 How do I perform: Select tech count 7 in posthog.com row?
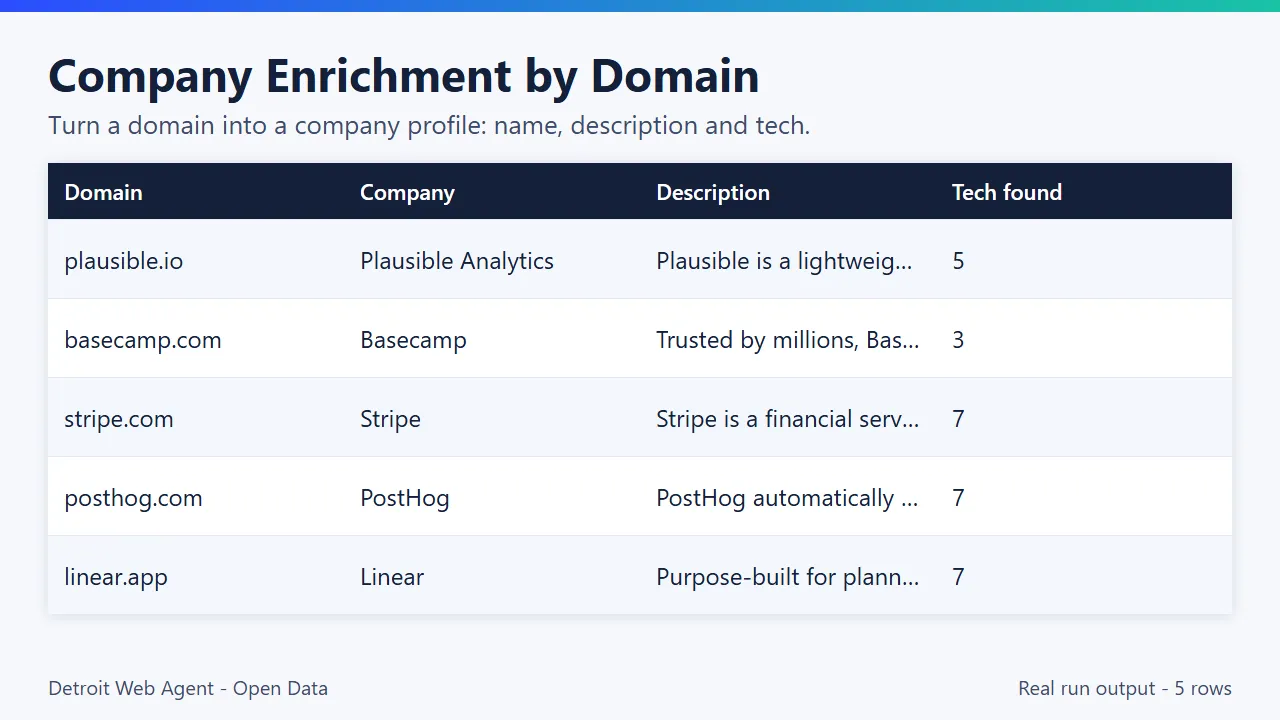958,498
